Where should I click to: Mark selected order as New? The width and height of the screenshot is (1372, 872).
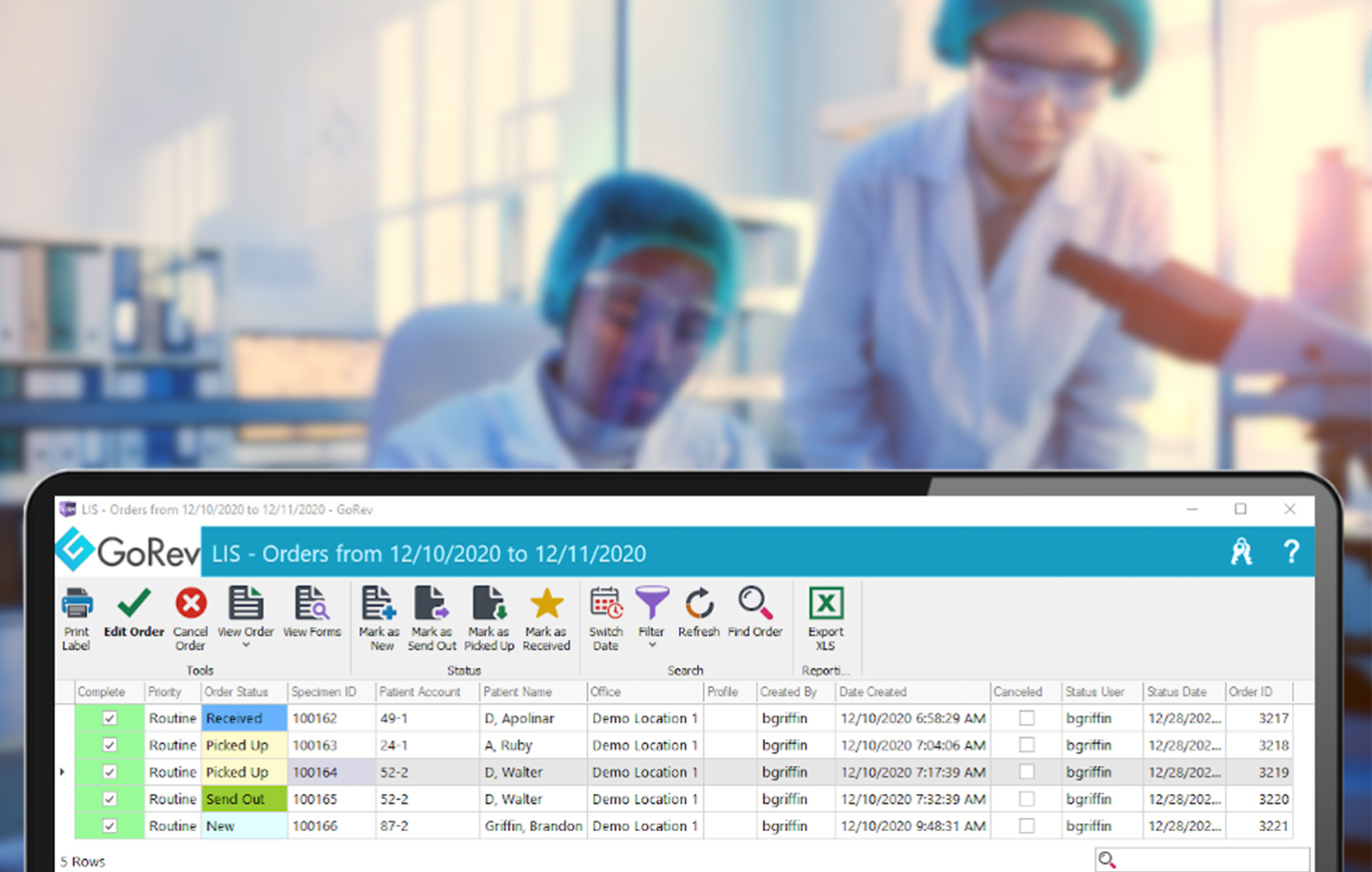378,605
